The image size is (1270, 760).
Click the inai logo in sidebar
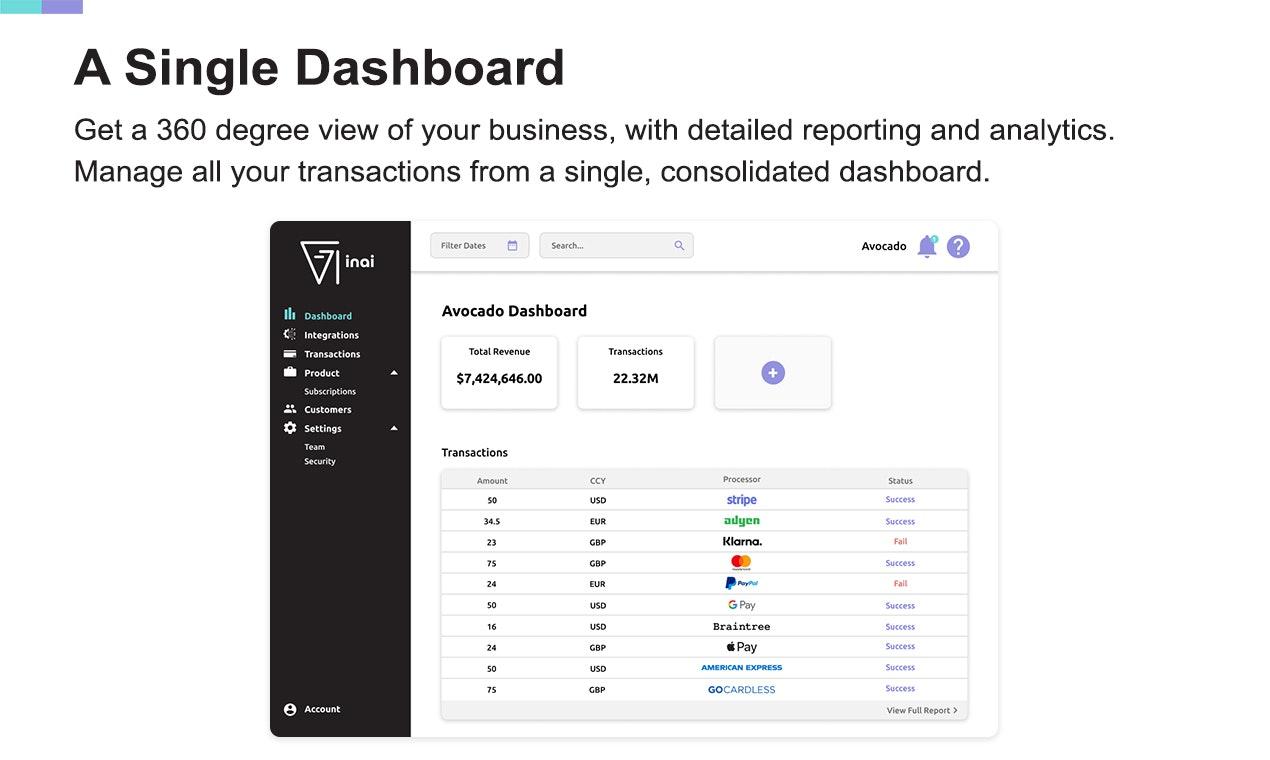coord(338,262)
